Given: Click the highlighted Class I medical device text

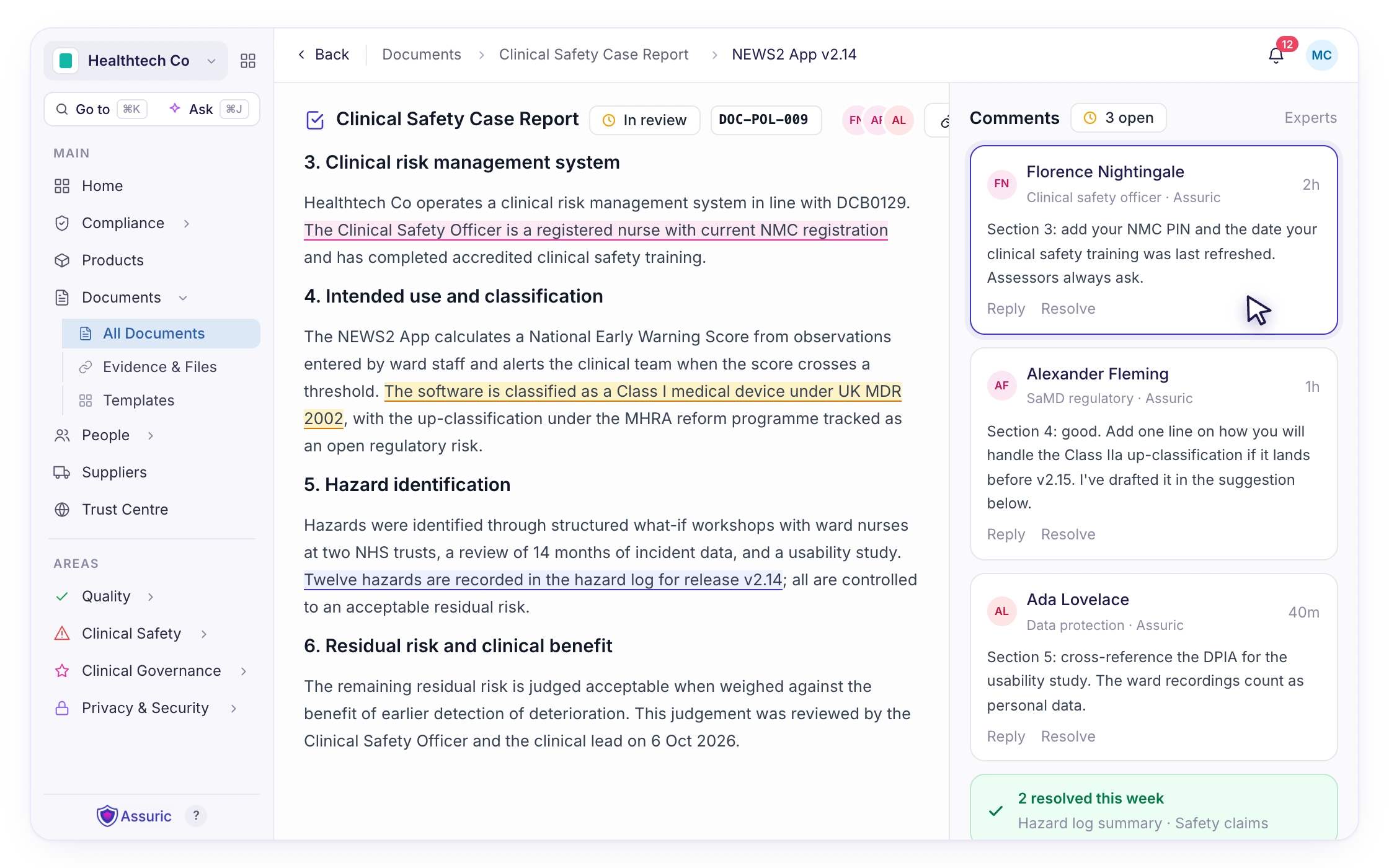Looking at the screenshot, I should pyautogui.click(x=642, y=391).
